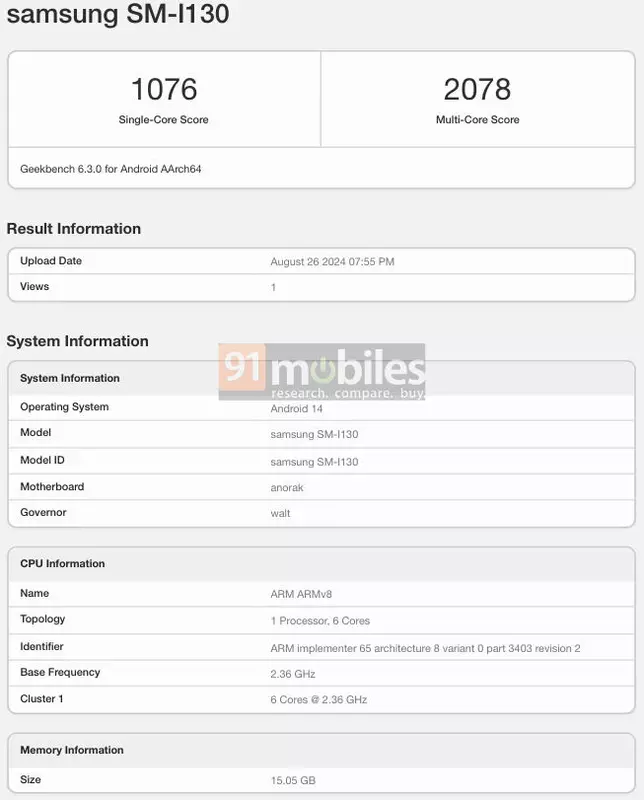
Task: Click the Android 14 operating system value
Action: click(x=297, y=409)
